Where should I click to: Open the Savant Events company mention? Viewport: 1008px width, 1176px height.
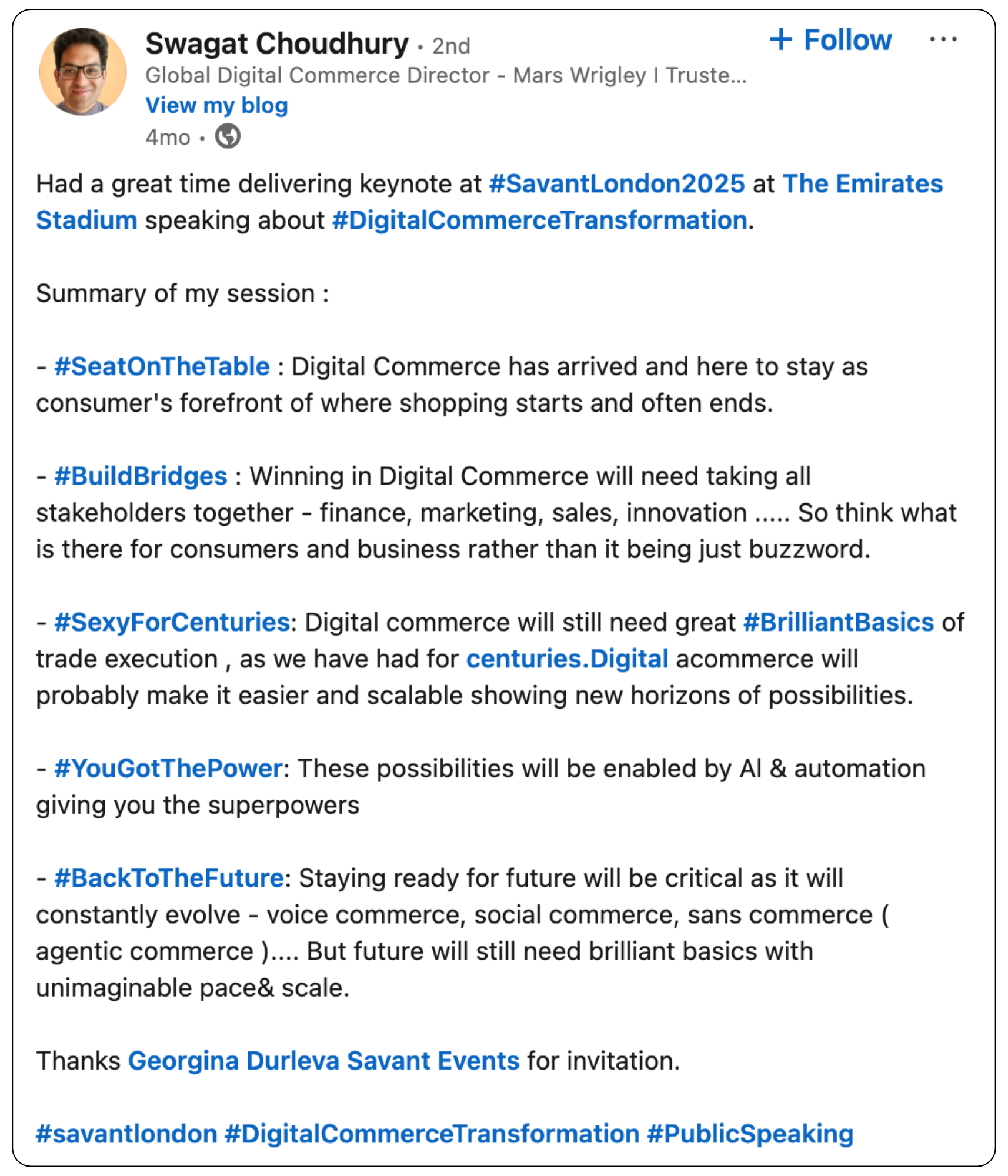[x=433, y=1061]
